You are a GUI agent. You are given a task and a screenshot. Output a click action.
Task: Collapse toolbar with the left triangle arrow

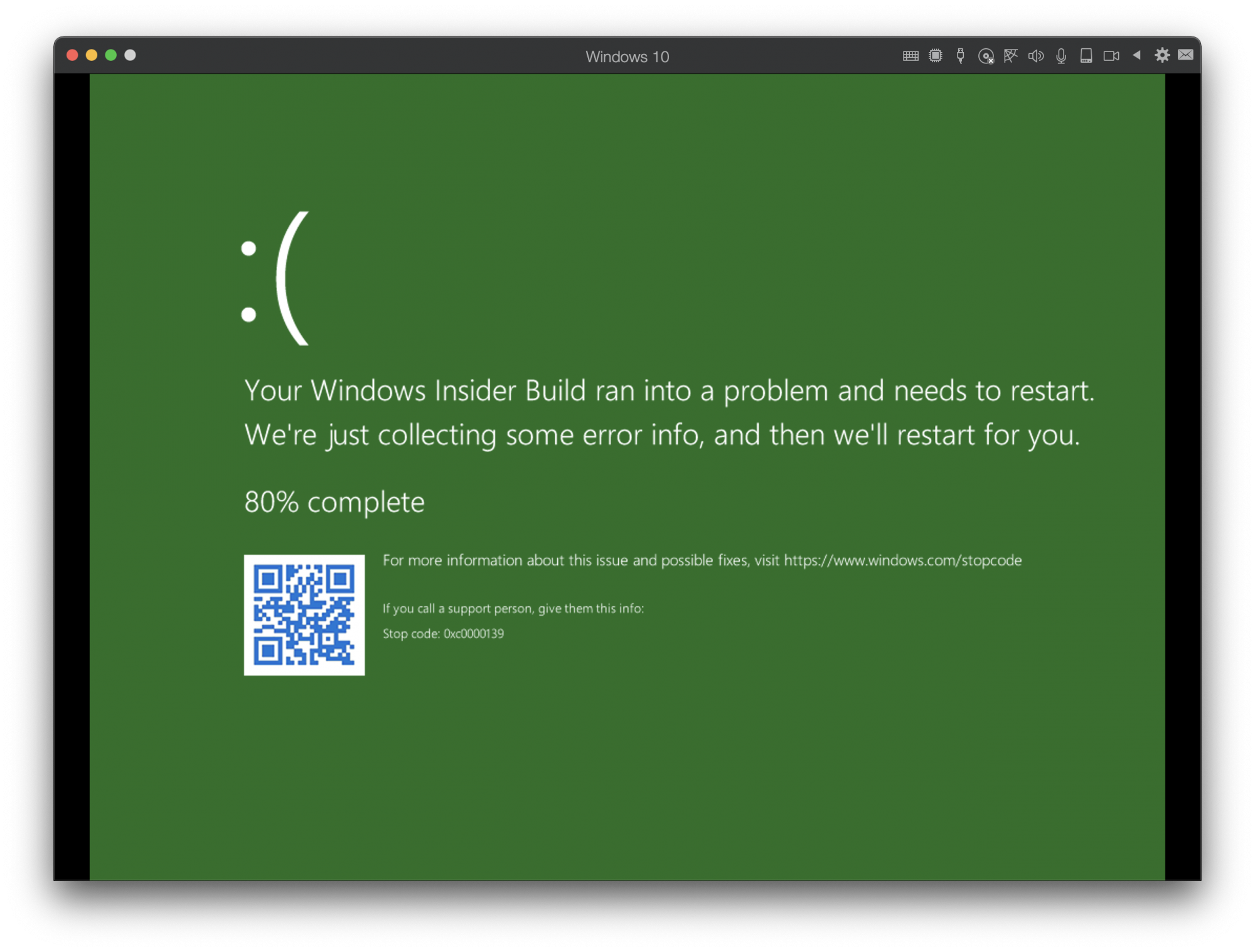point(1136,55)
